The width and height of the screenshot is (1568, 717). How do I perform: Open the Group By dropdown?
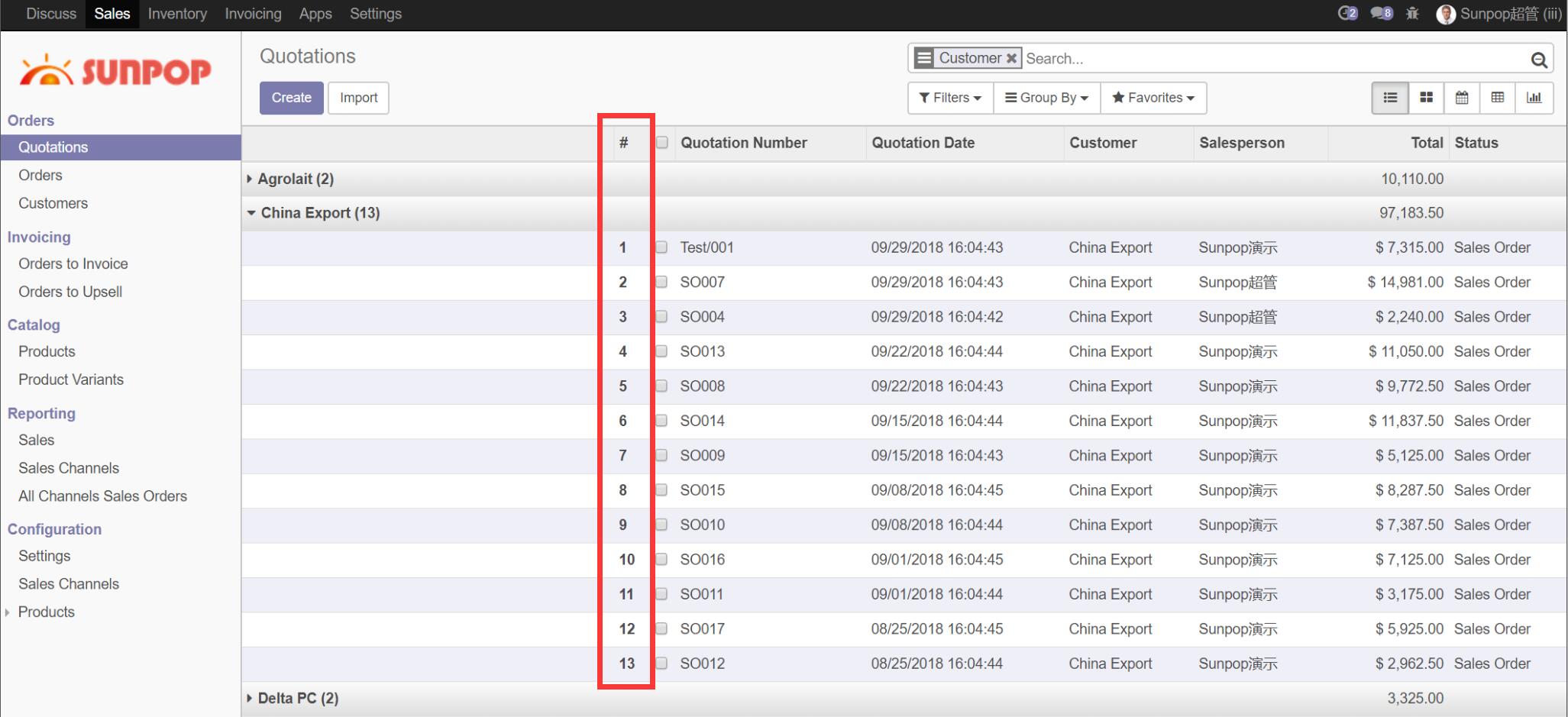tap(1046, 98)
